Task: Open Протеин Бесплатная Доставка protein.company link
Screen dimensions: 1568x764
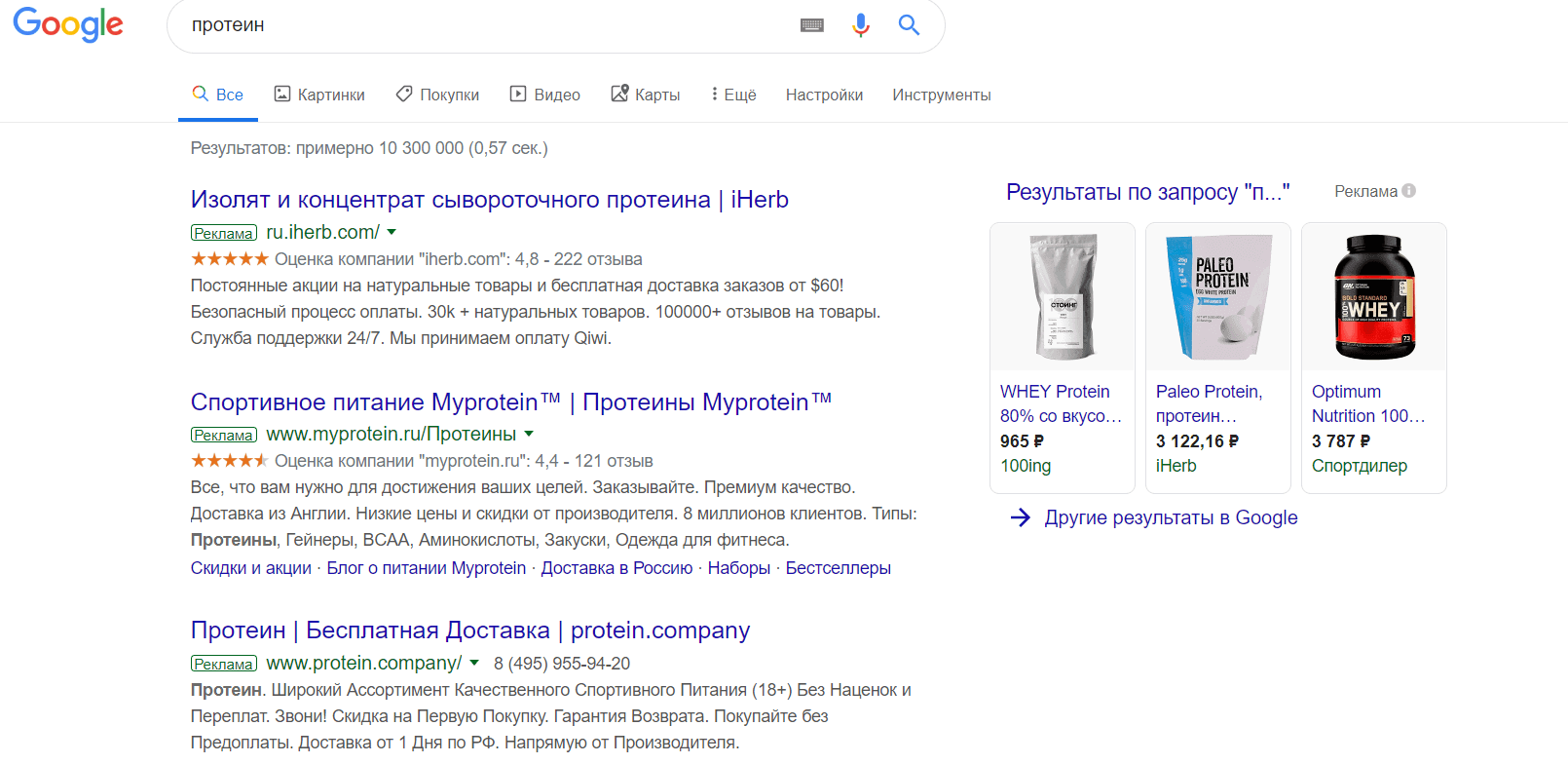Action: tap(470, 630)
